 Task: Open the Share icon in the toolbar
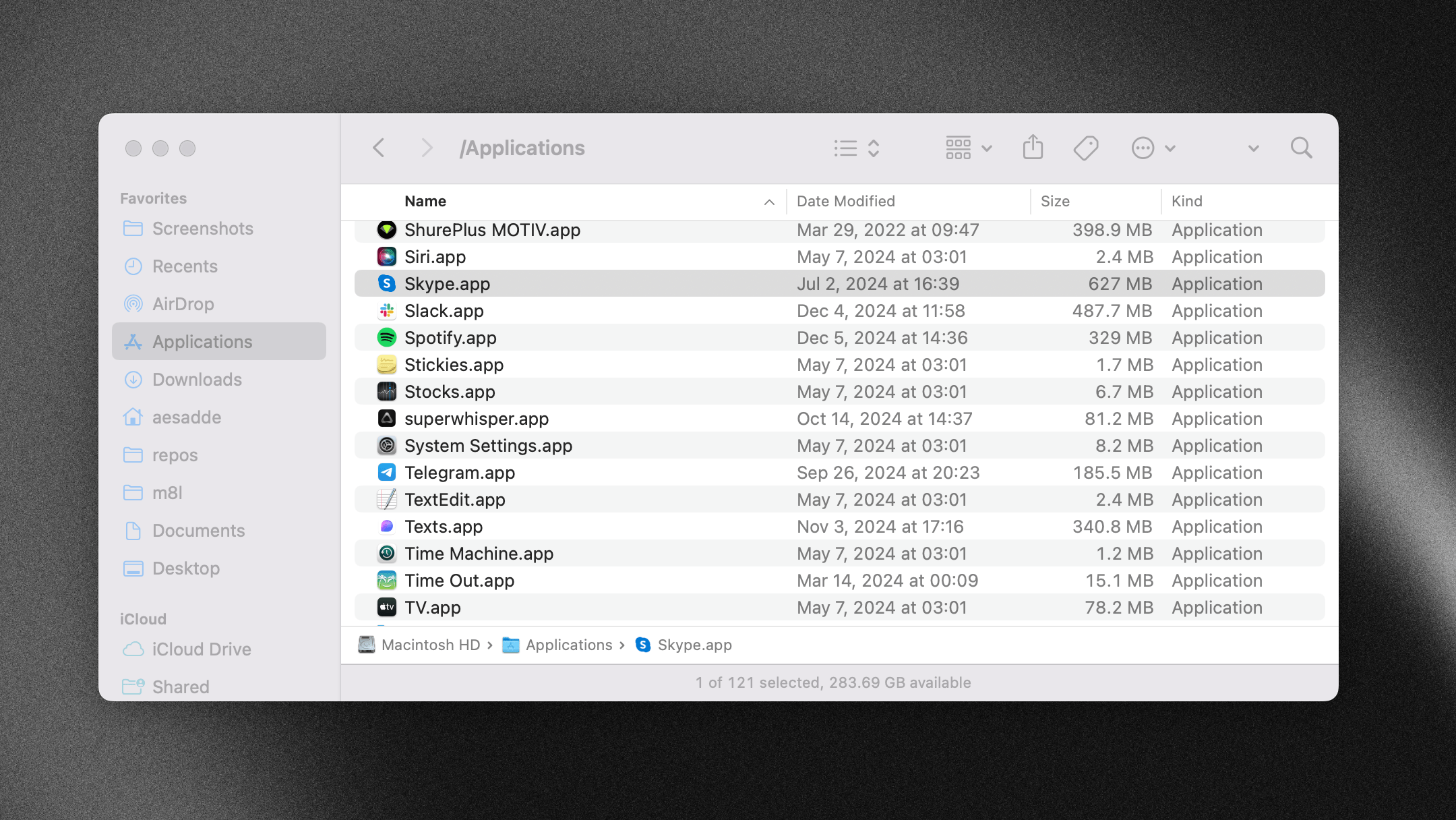pos(1033,147)
